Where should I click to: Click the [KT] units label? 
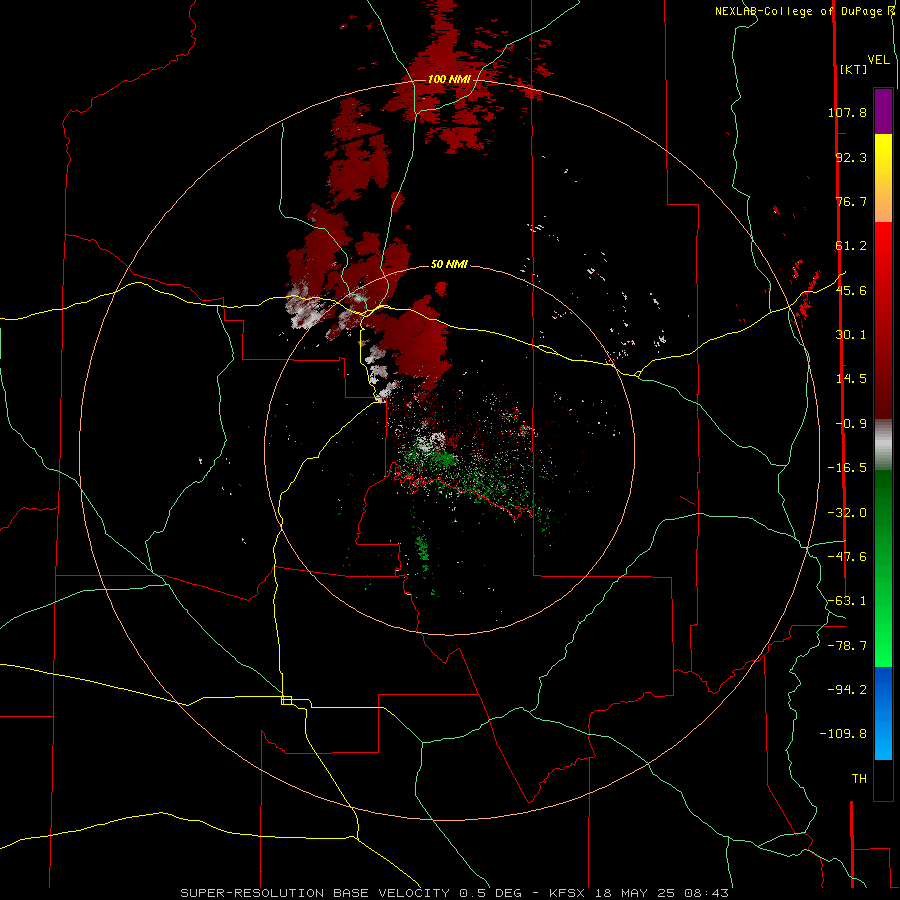pyautogui.click(x=853, y=69)
